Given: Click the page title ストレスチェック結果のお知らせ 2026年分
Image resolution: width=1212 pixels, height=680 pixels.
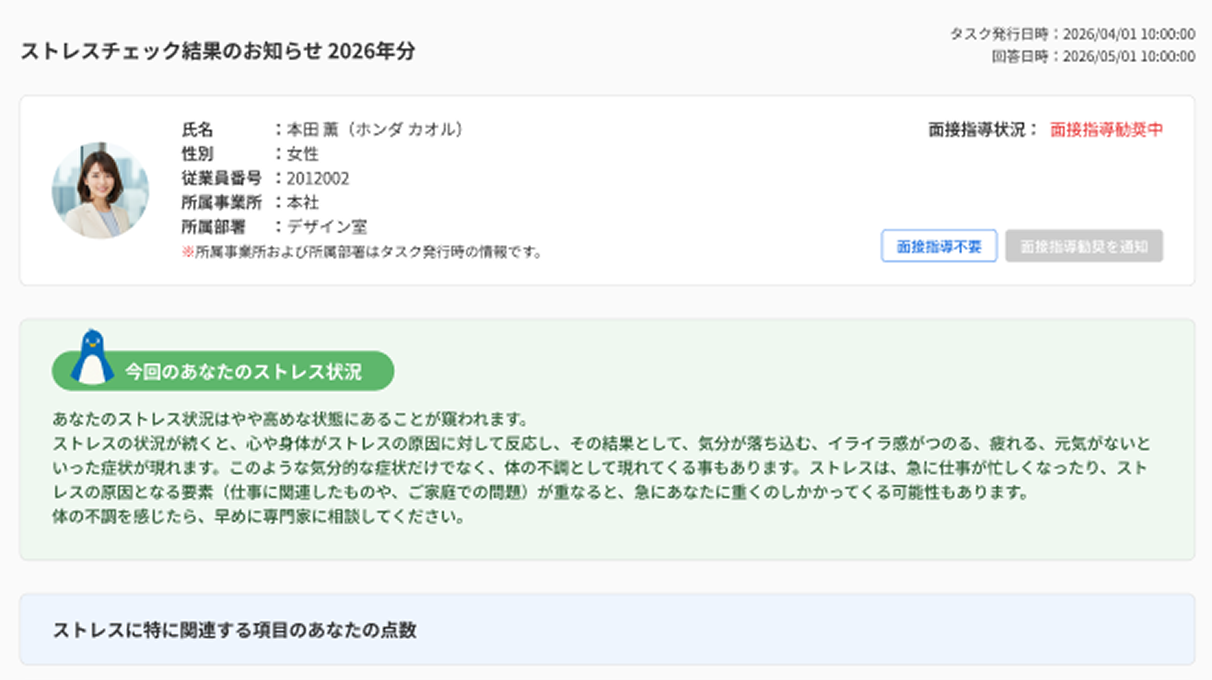Looking at the screenshot, I should point(217,51).
